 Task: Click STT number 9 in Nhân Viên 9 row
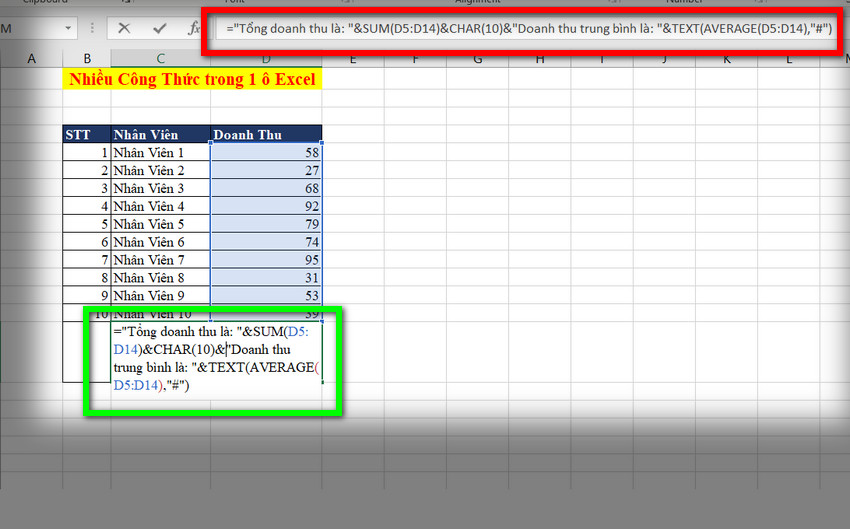[87, 295]
